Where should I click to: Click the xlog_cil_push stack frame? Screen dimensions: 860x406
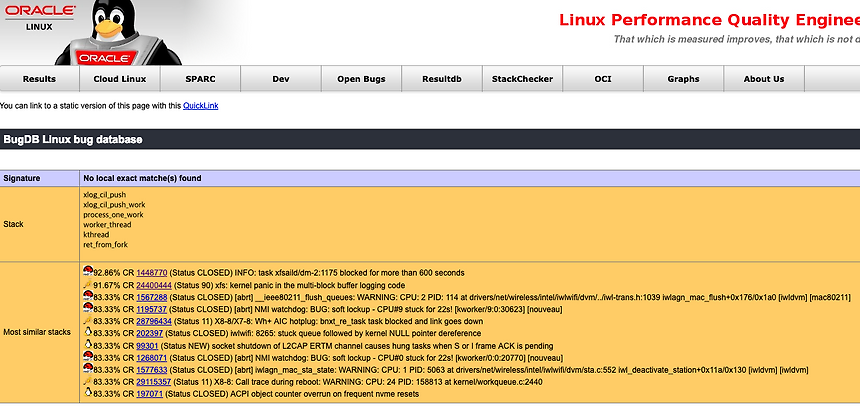tap(104, 195)
